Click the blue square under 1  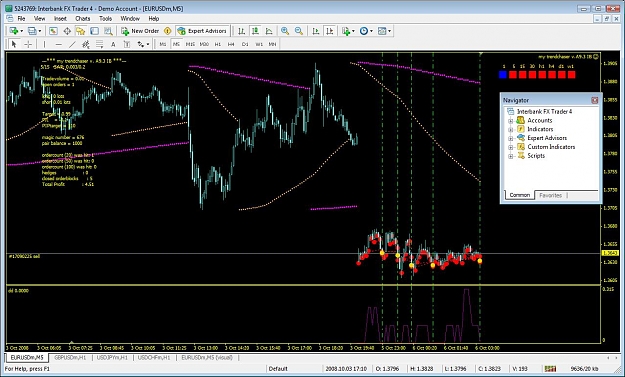pos(503,75)
